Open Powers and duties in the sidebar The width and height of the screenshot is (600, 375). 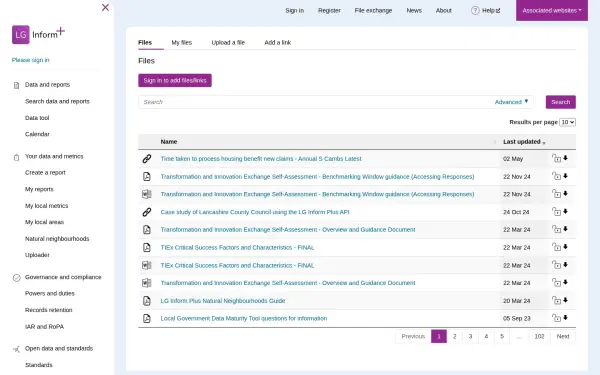(x=50, y=293)
